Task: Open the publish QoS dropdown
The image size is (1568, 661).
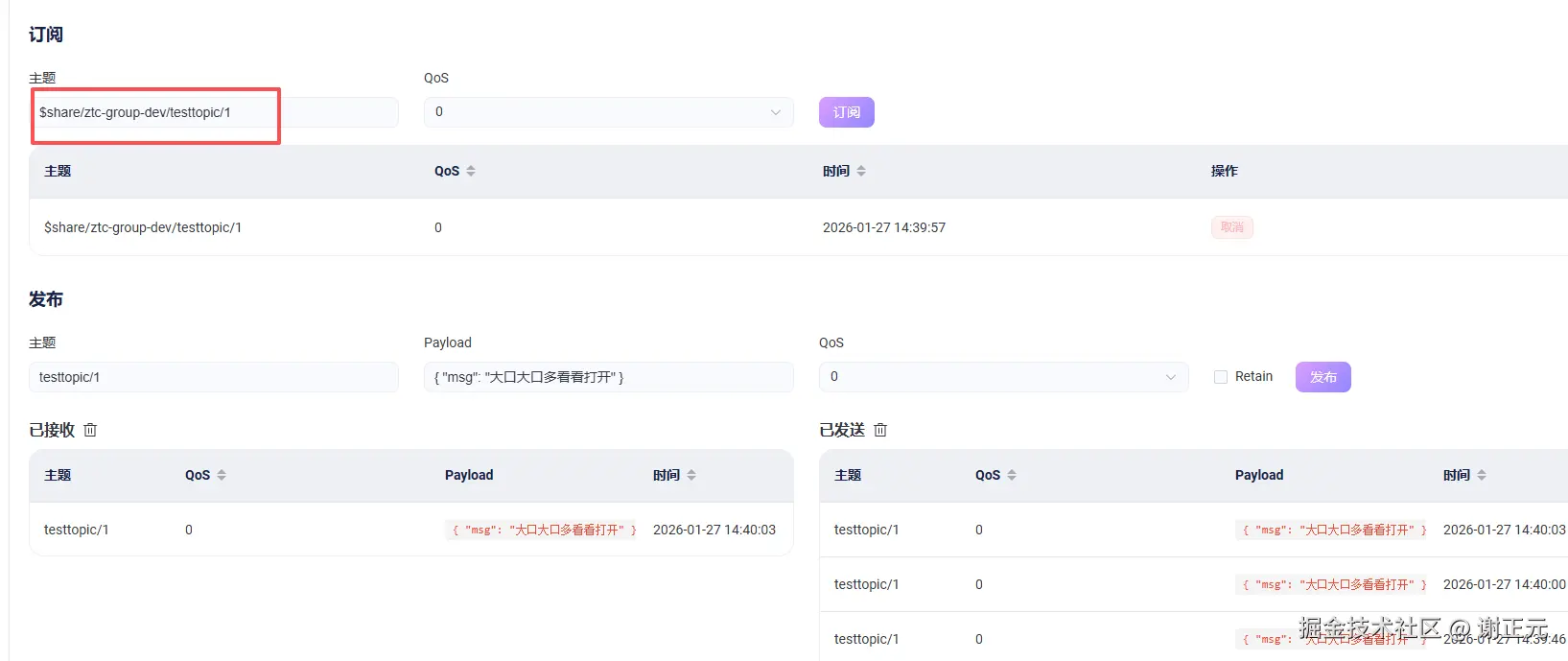Action: [1003, 377]
